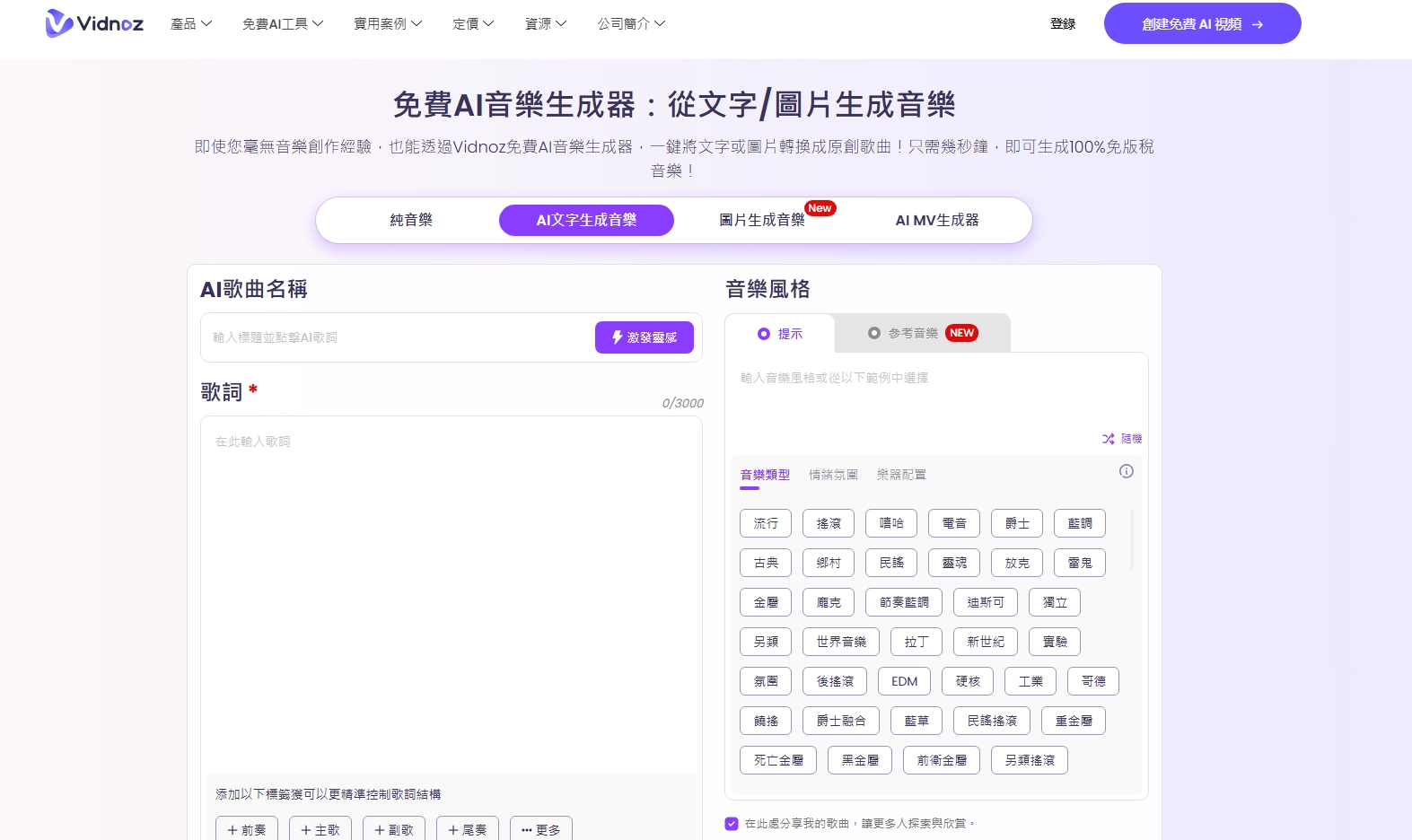Click the 創建免費 AI 視頻 button

coord(1203,23)
